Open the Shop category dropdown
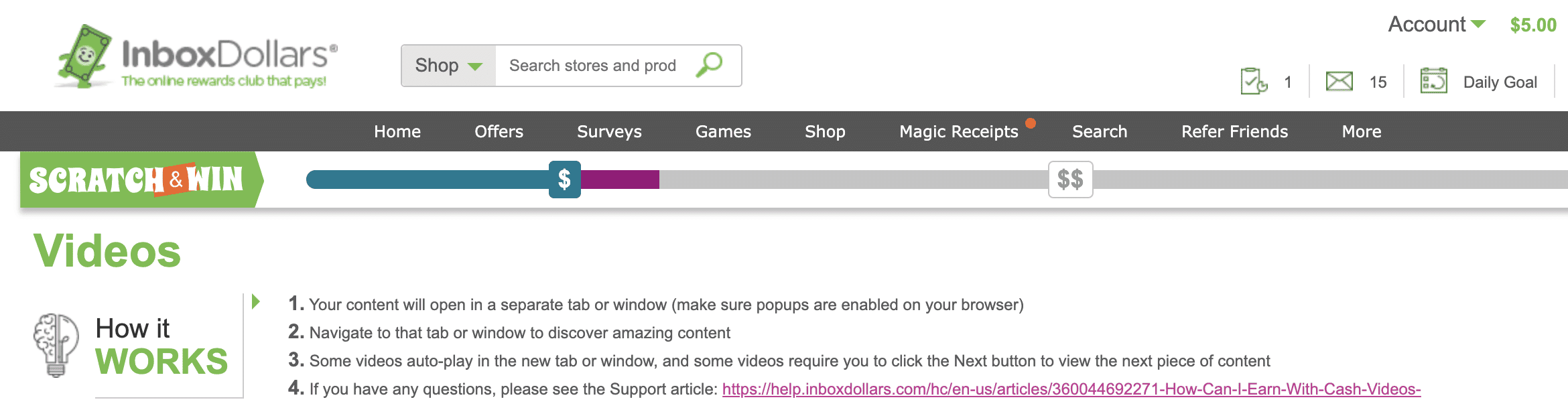1568x418 pixels. (x=448, y=66)
